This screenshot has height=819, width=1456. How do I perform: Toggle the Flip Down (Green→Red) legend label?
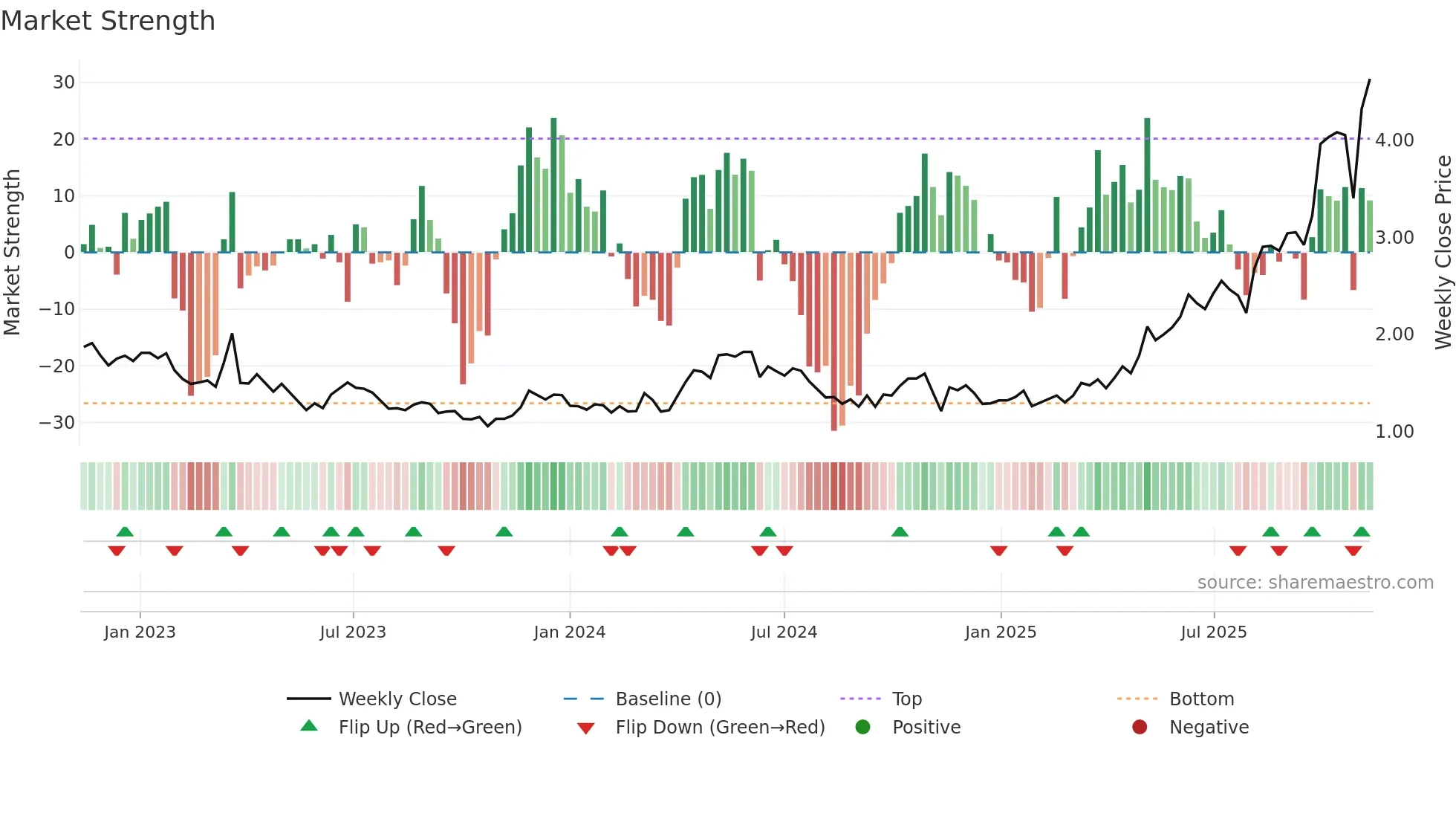[x=720, y=727]
